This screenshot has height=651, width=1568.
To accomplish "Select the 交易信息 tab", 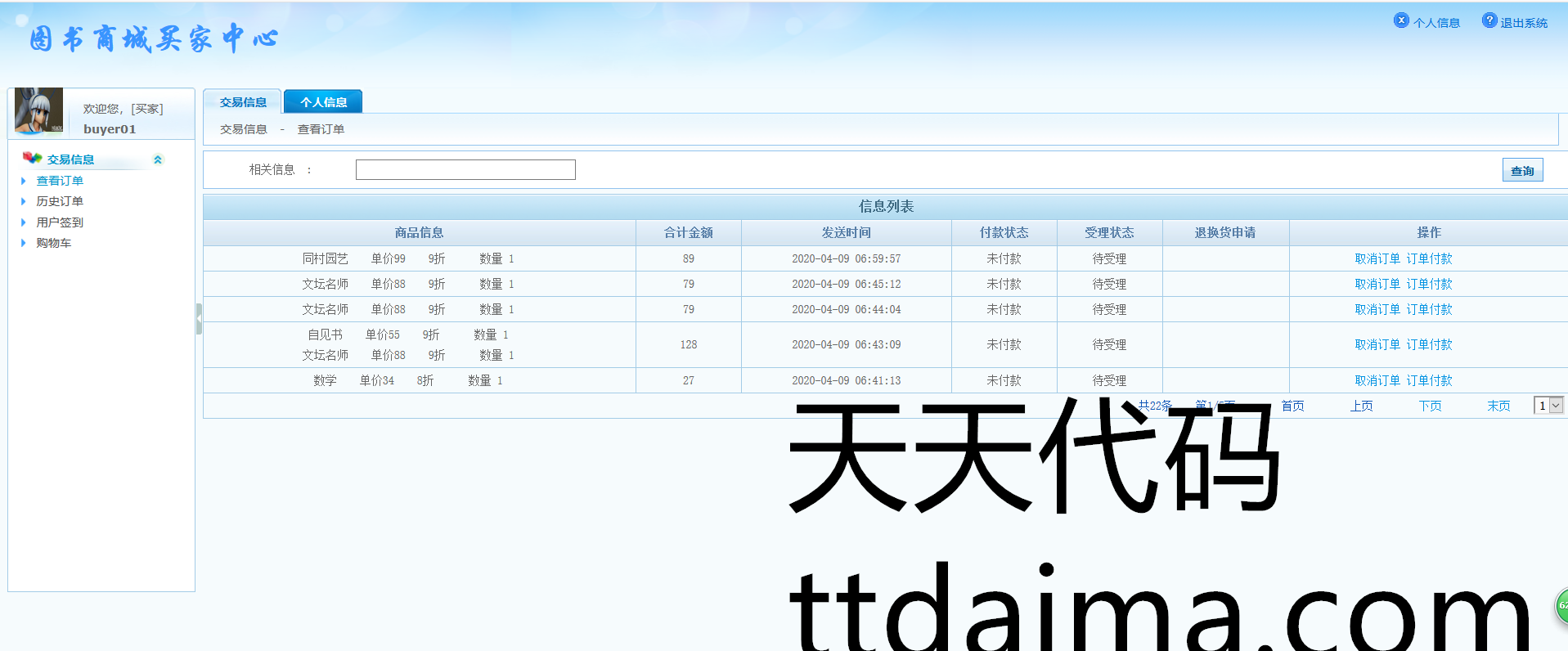I will (x=243, y=102).
